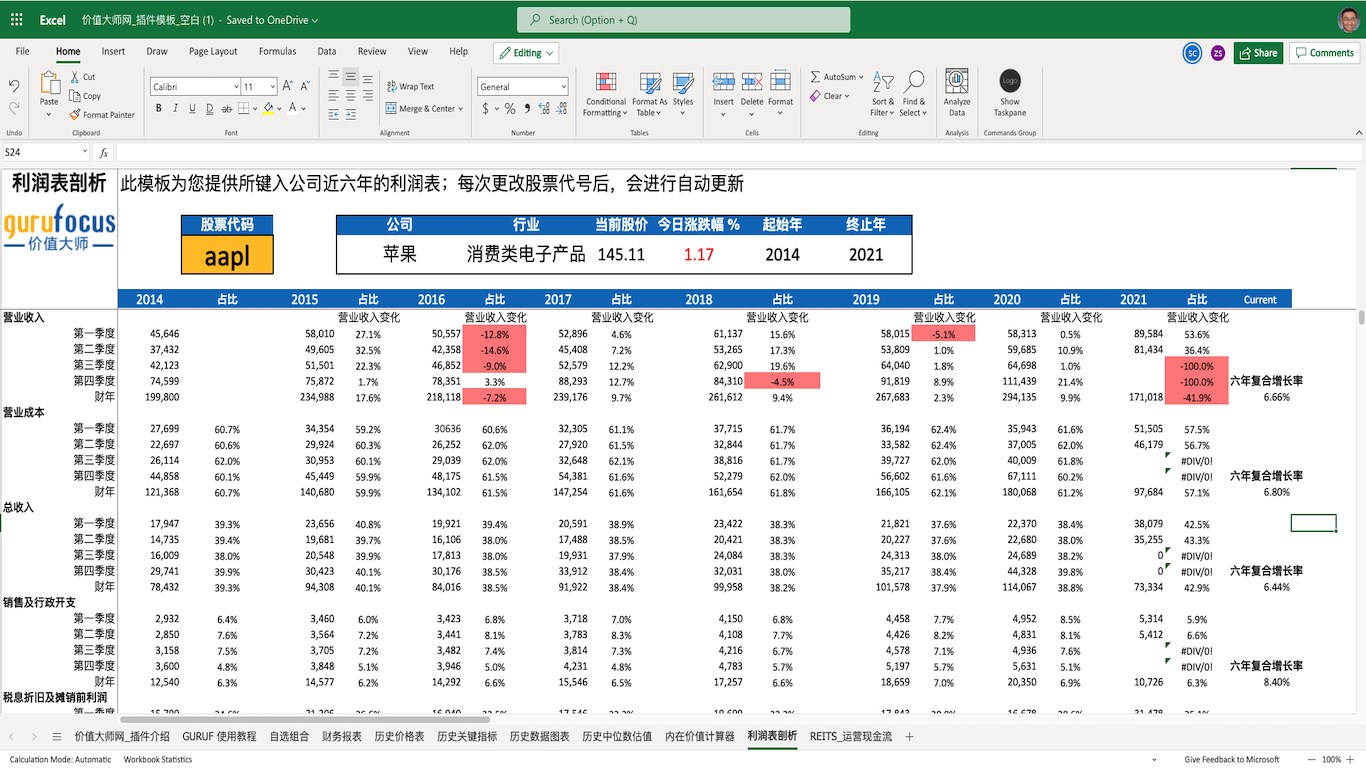The height and width of the screenshot is (768, 1366).
Task: Add a new sheet with plus button
Action: click(909, 736)
